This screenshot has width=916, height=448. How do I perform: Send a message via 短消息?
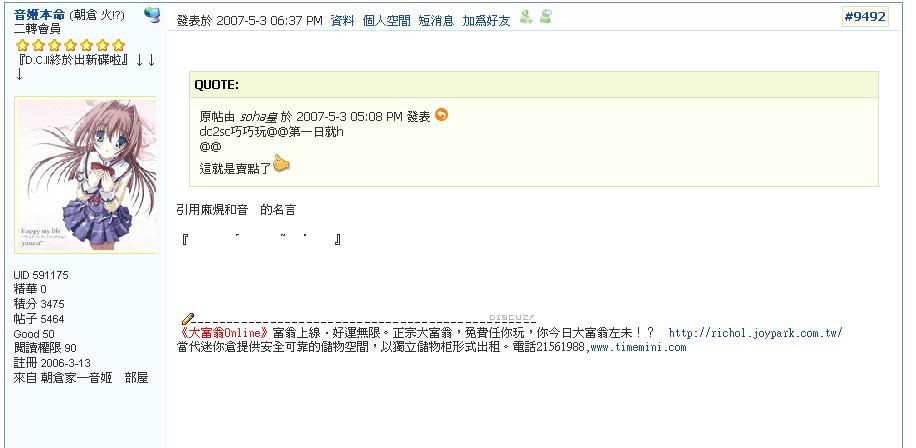coord(436,21)
